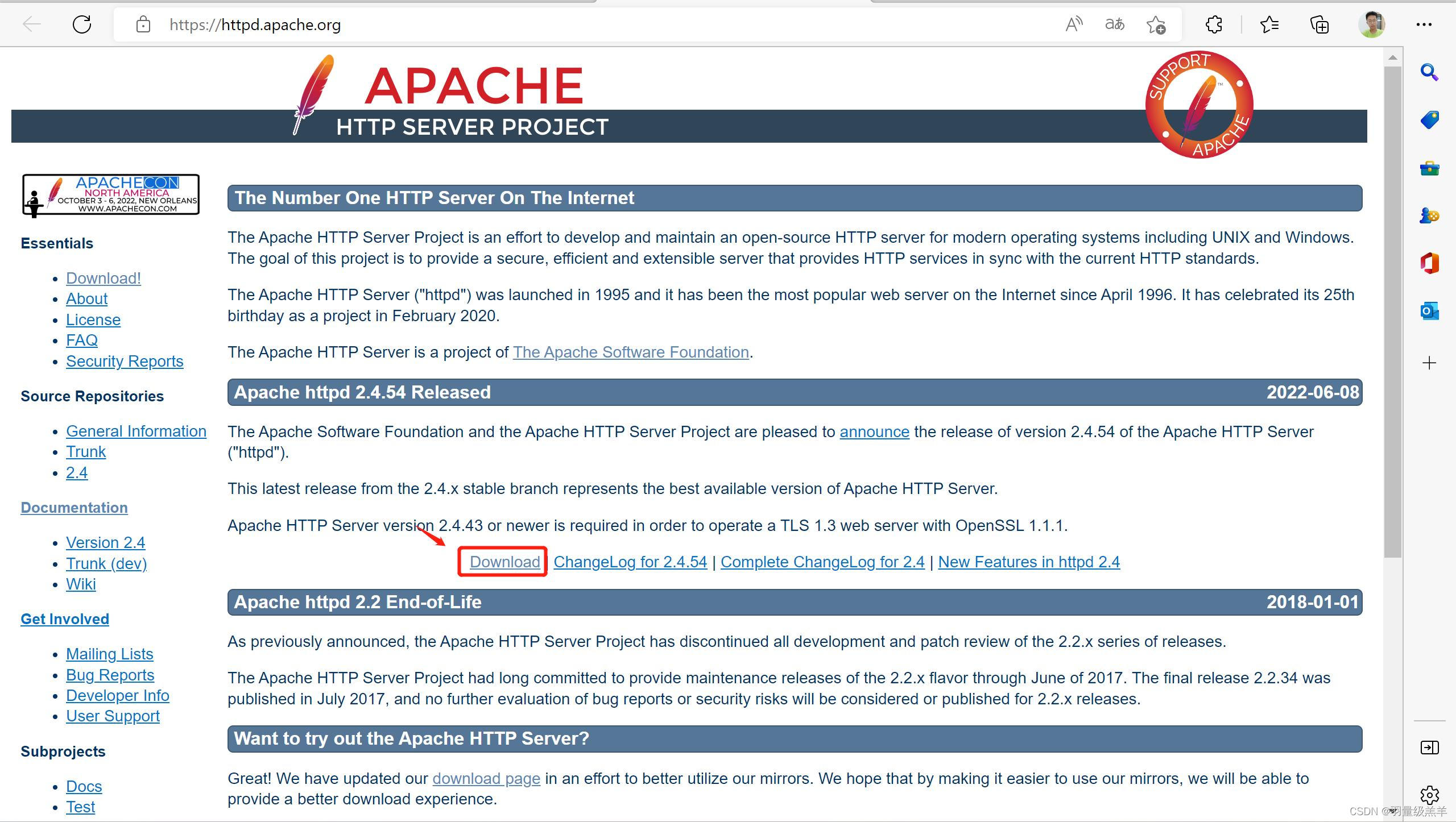The width and height of the screenshot is (1456, 822).
Task: Open ChangeLog for 2.4.54 link
Action: tap(630, 562)
